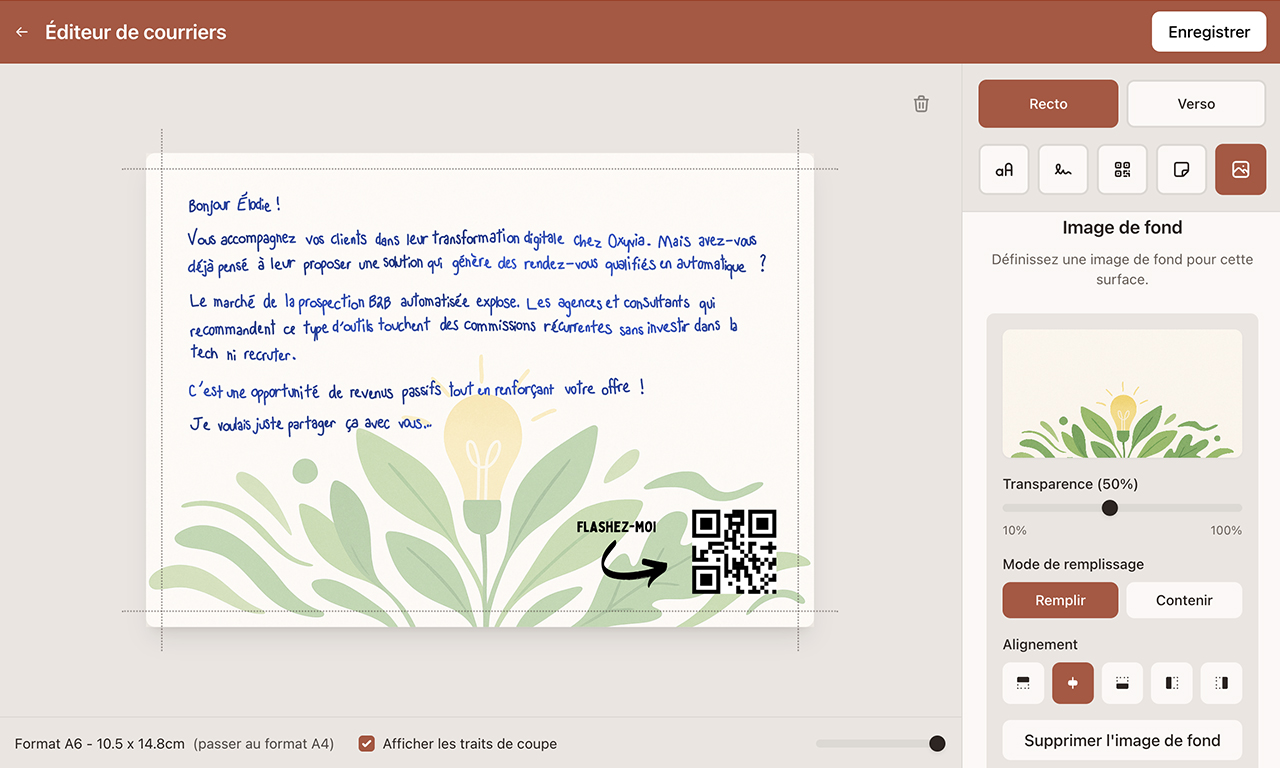Uncheck "Afficher les traits de coupe"
The height and width of the screenshot is (768, 1280).
(367, 743)
